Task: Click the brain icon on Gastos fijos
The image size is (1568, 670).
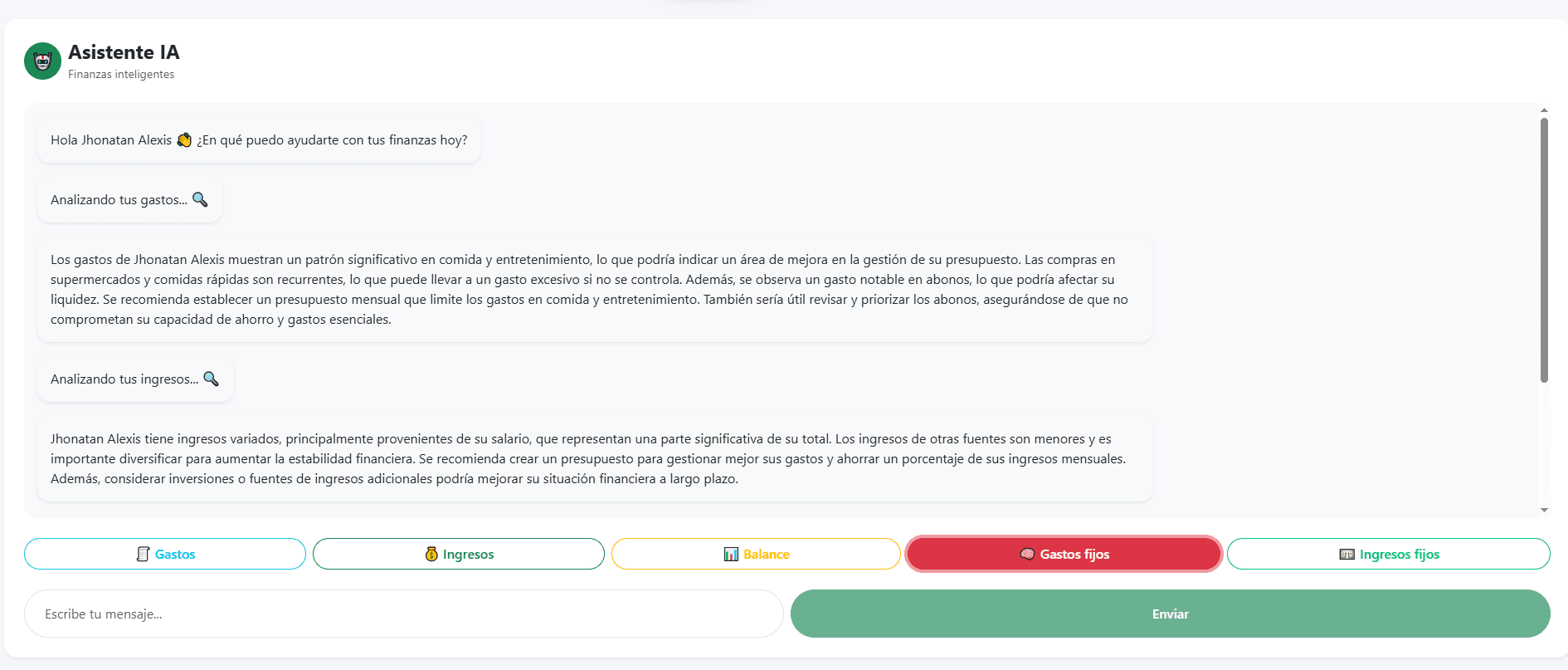Action: (x=1027, y=554)
